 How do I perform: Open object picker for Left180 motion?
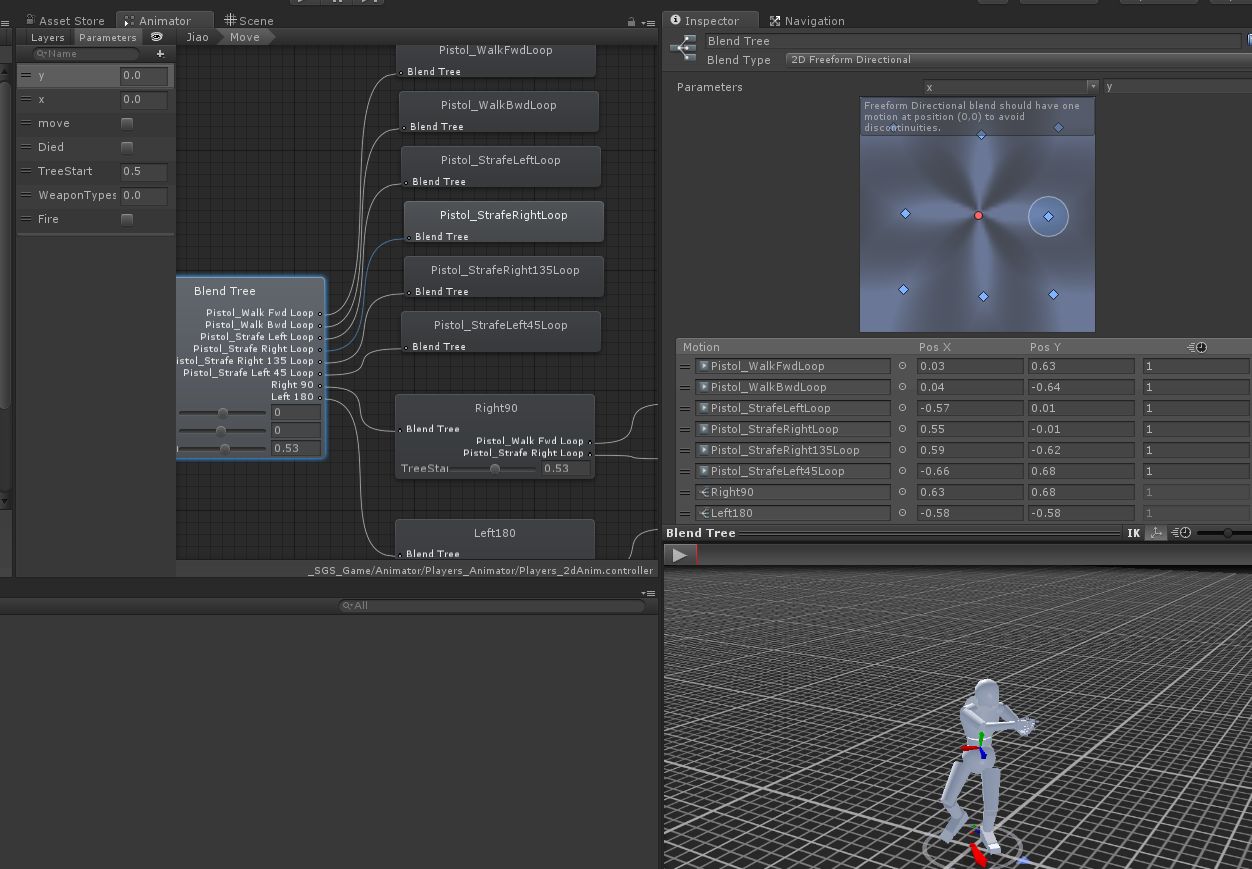click(x=902, y=513)
